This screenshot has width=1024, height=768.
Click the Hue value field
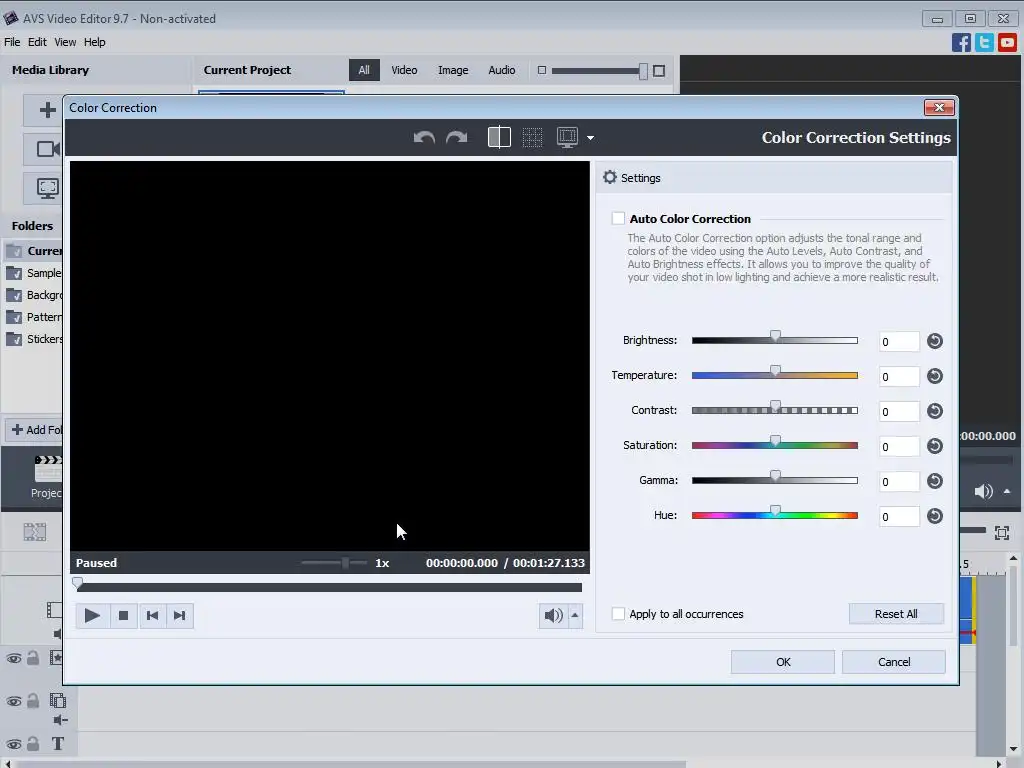pyautogui.click(x=899, y=517)
